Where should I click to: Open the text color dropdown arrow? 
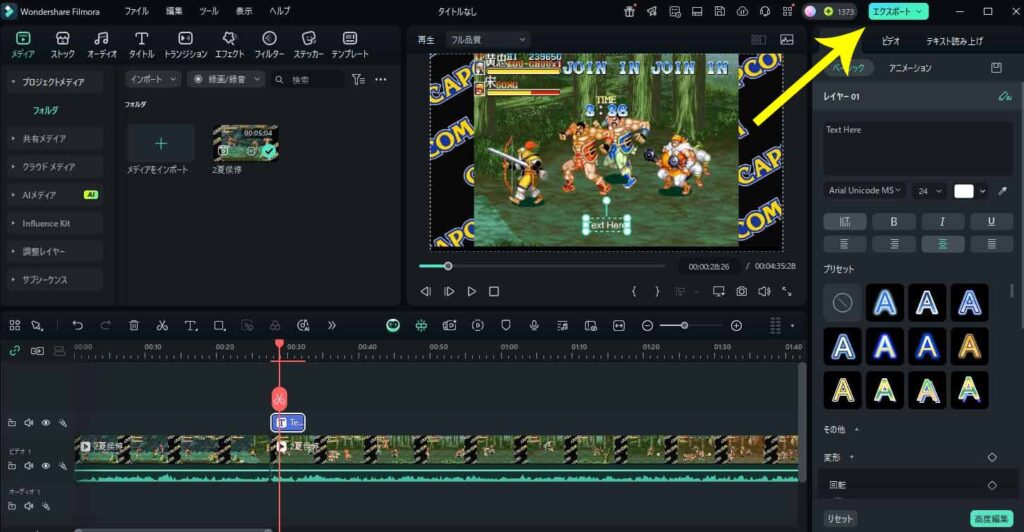[982, 191]
